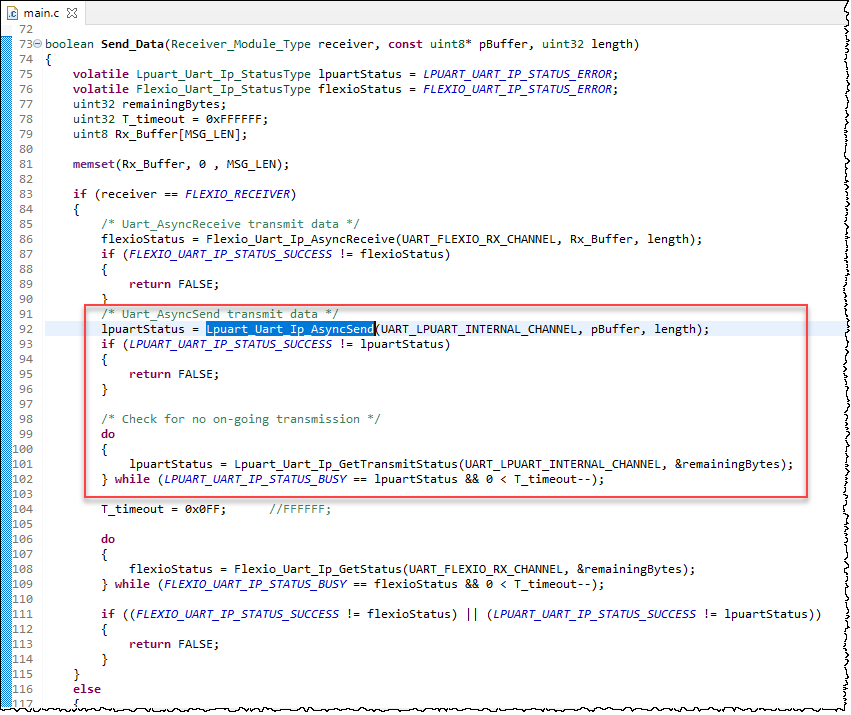The height and width of the screenshot is (715, 851).
Task: Click FLEXIO_UART_IP_STATUS_ERROR on line 76
Action: [517, 89]
